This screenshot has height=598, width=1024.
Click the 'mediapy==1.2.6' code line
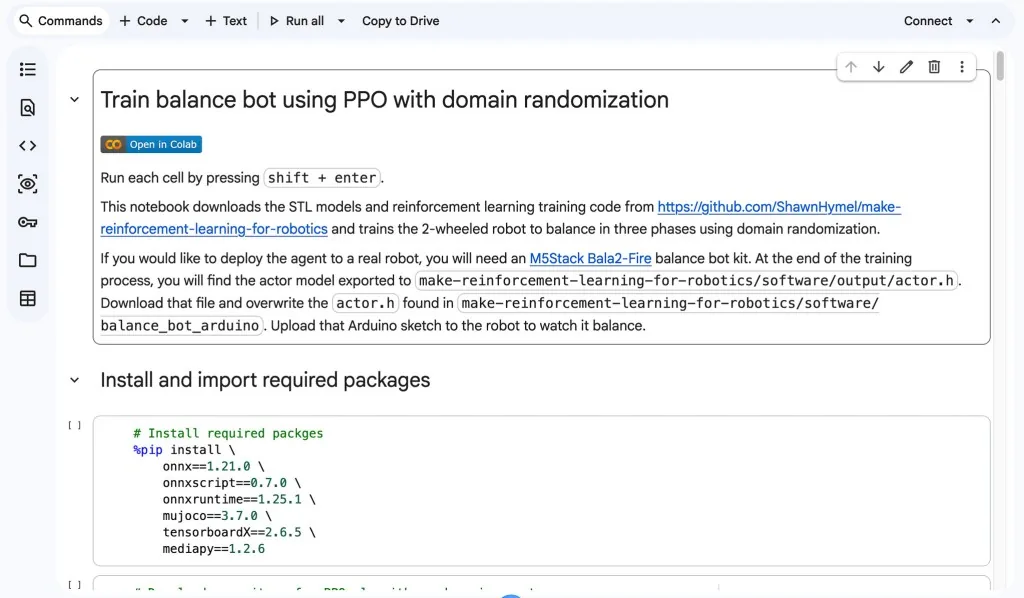(x=214, y=548)
